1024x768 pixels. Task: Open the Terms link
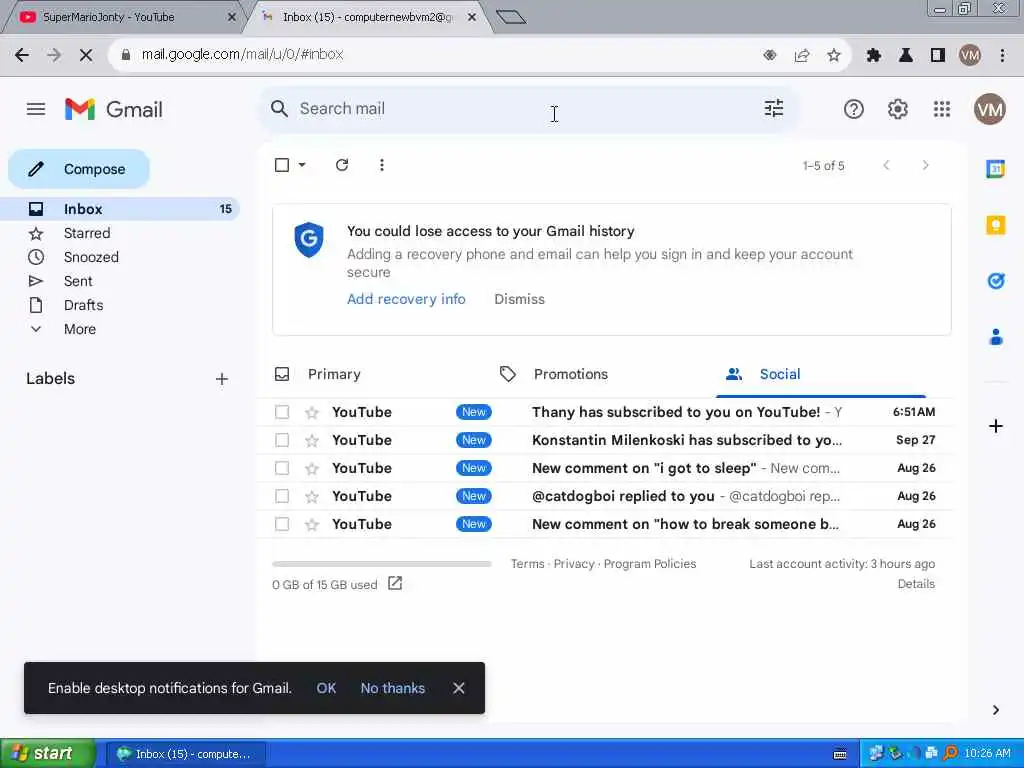tap(527, 564)
